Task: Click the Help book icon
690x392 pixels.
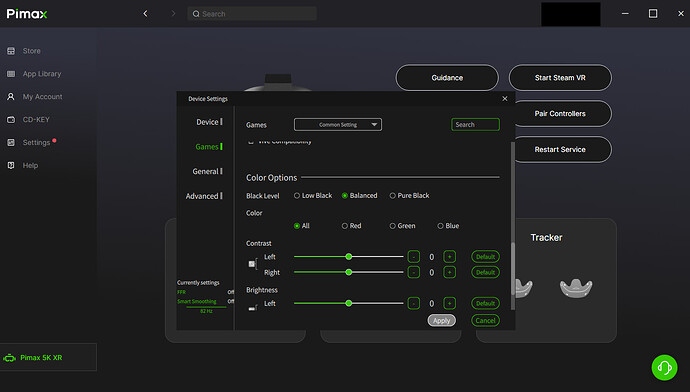Action: [11, 165]
